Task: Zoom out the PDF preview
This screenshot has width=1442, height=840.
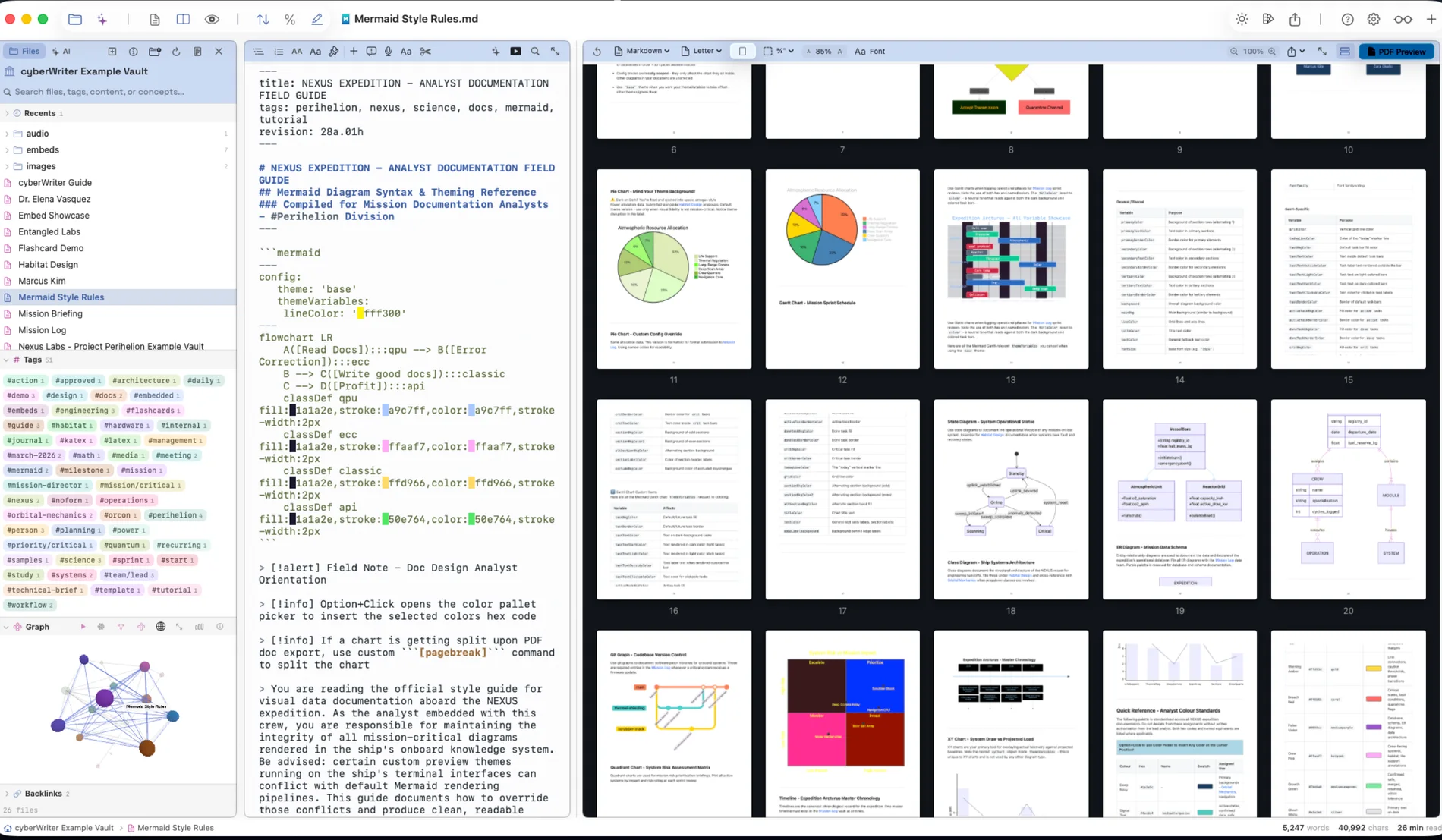Action: 1234,52
